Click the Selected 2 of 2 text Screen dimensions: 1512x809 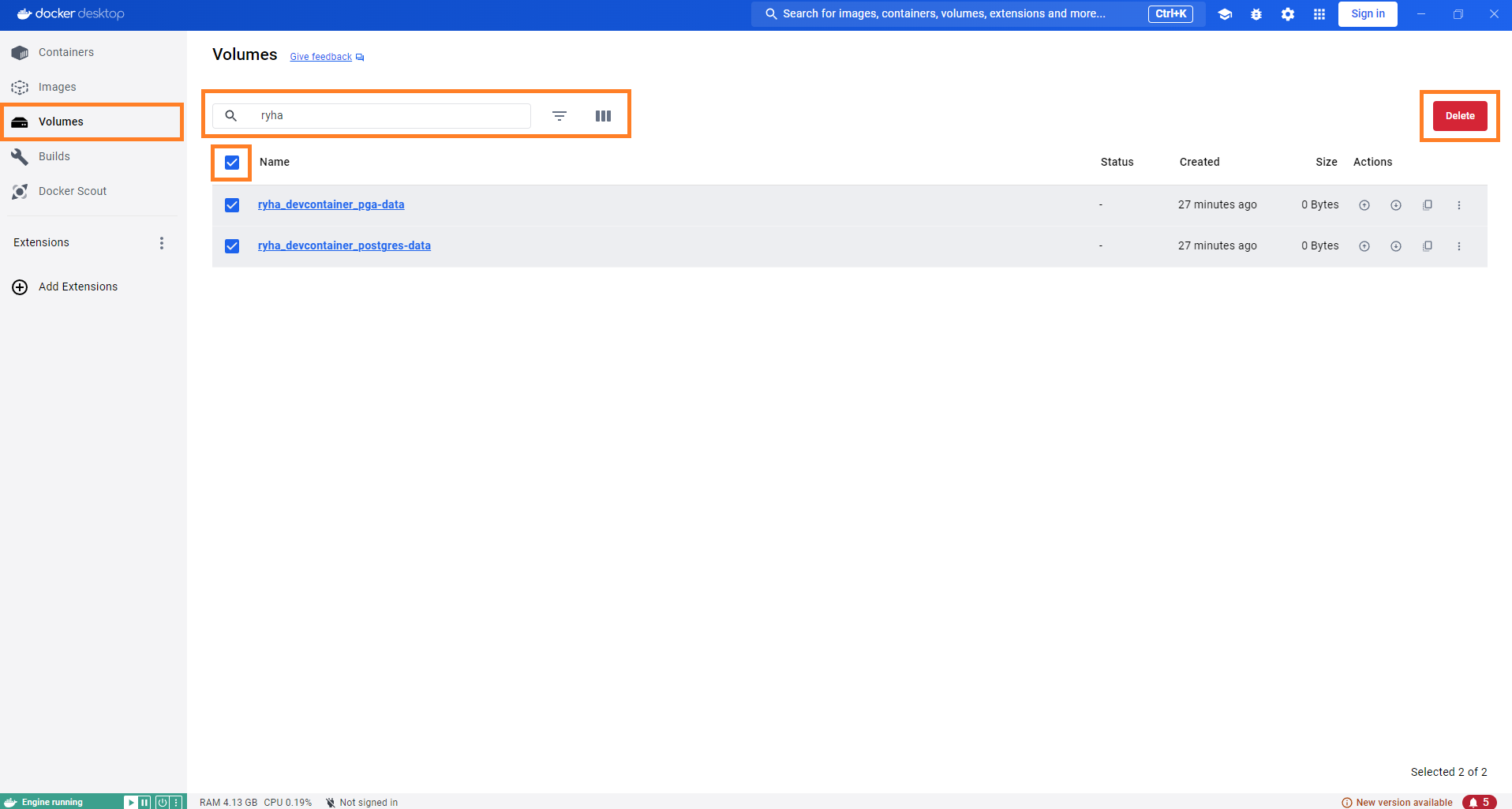[1449, 772]
